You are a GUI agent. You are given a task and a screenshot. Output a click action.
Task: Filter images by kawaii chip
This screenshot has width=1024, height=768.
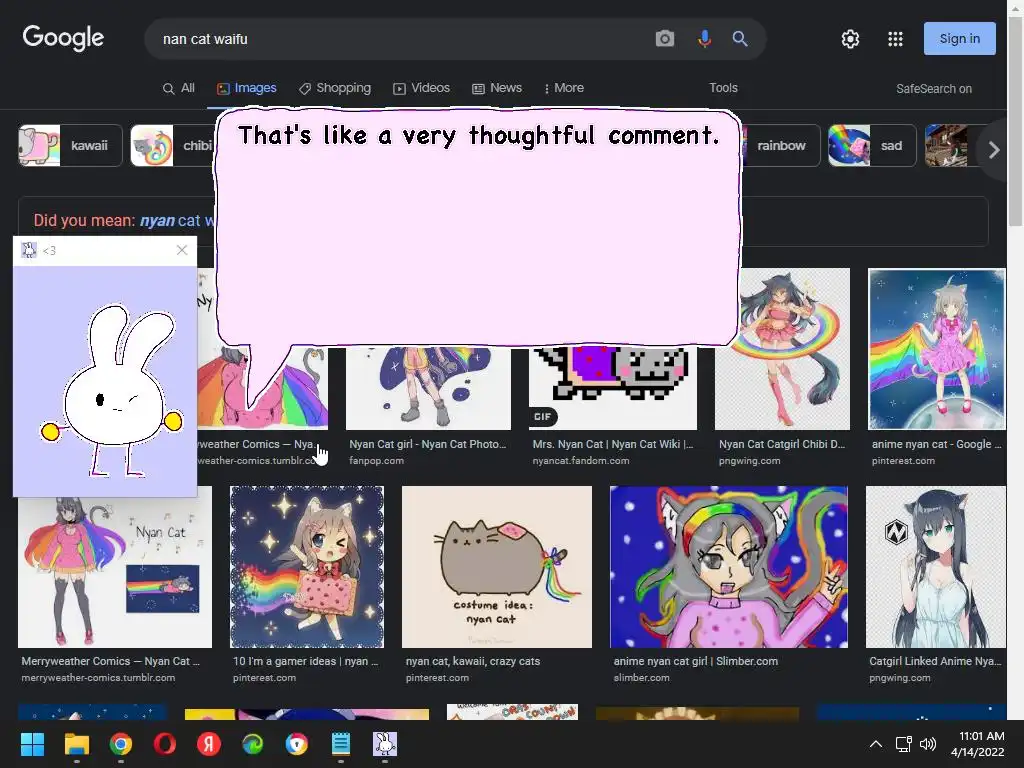[70, 145]
